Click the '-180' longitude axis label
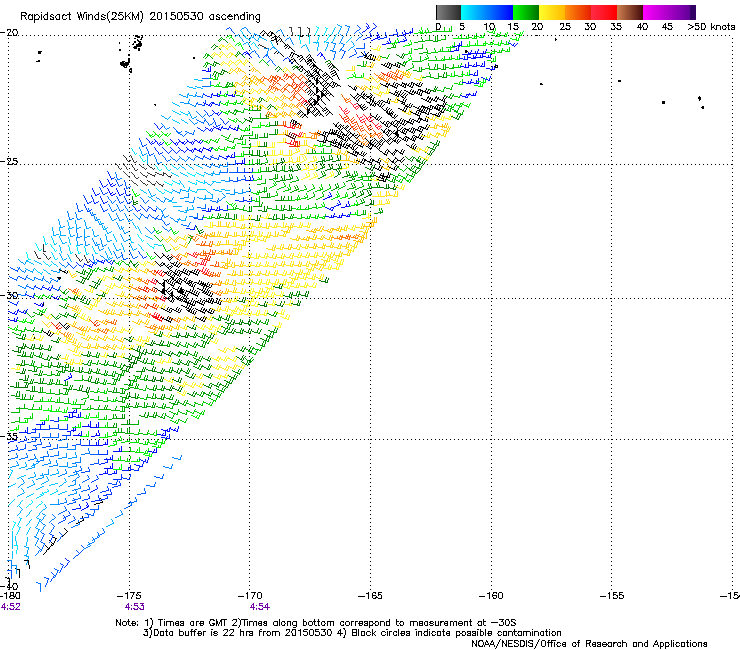This screenshot has height=650, width=740. [x=10, y=596]
